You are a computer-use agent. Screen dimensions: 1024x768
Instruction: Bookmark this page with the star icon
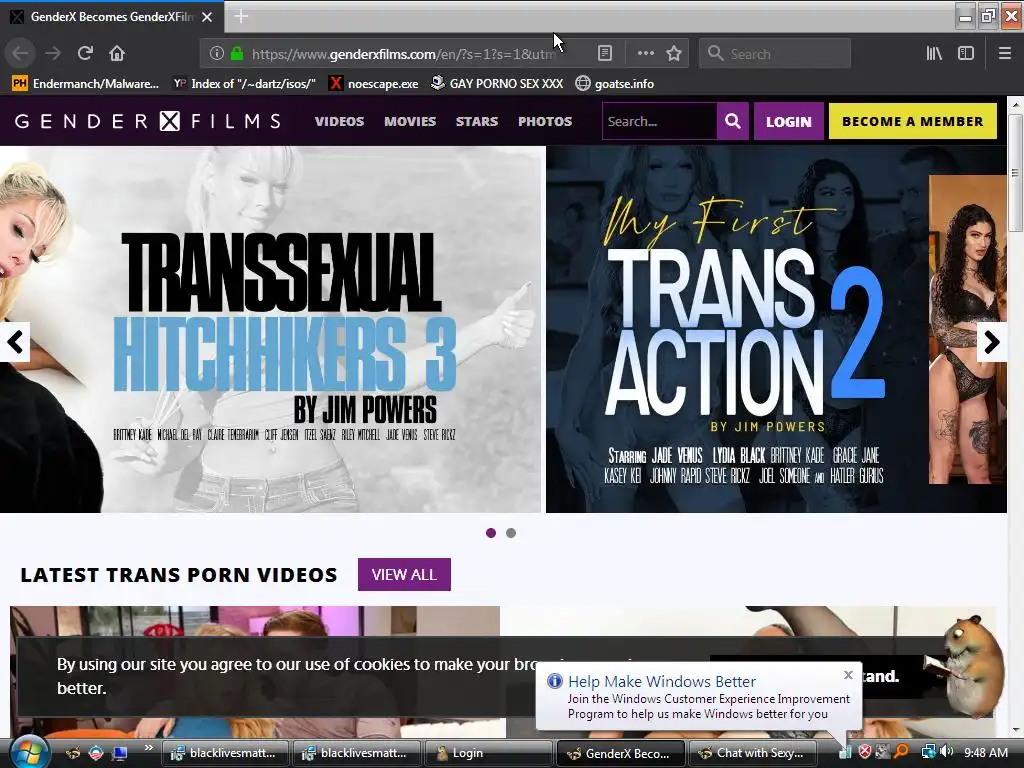coord(674,54)
